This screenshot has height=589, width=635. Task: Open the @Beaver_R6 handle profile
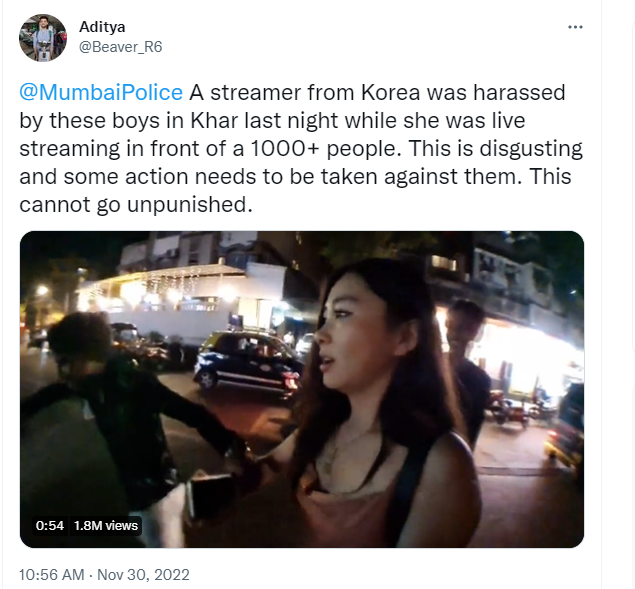click(120, 47)
